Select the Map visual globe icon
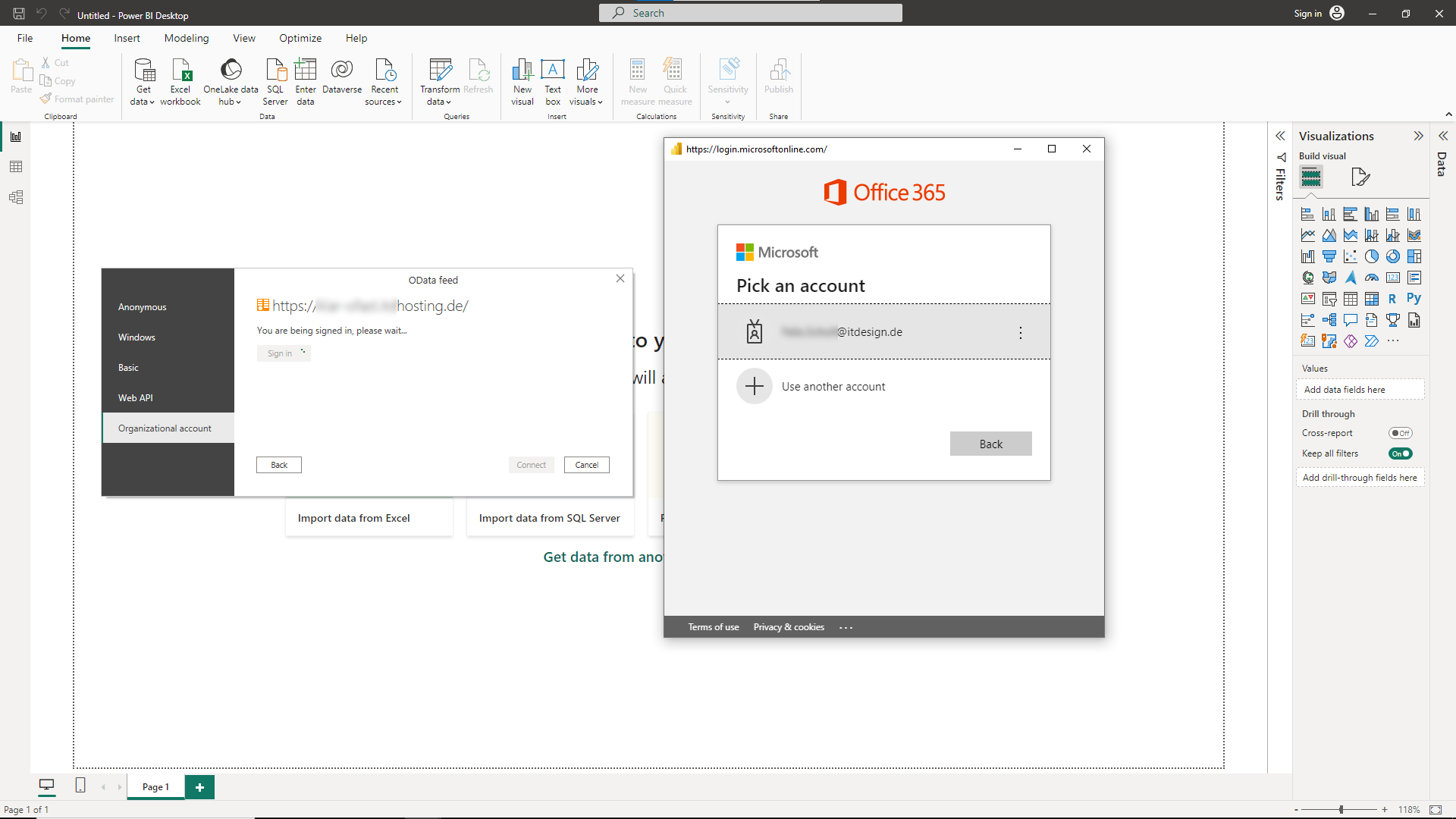Viewport: 1456px width, 819px height. point(1308,278)
